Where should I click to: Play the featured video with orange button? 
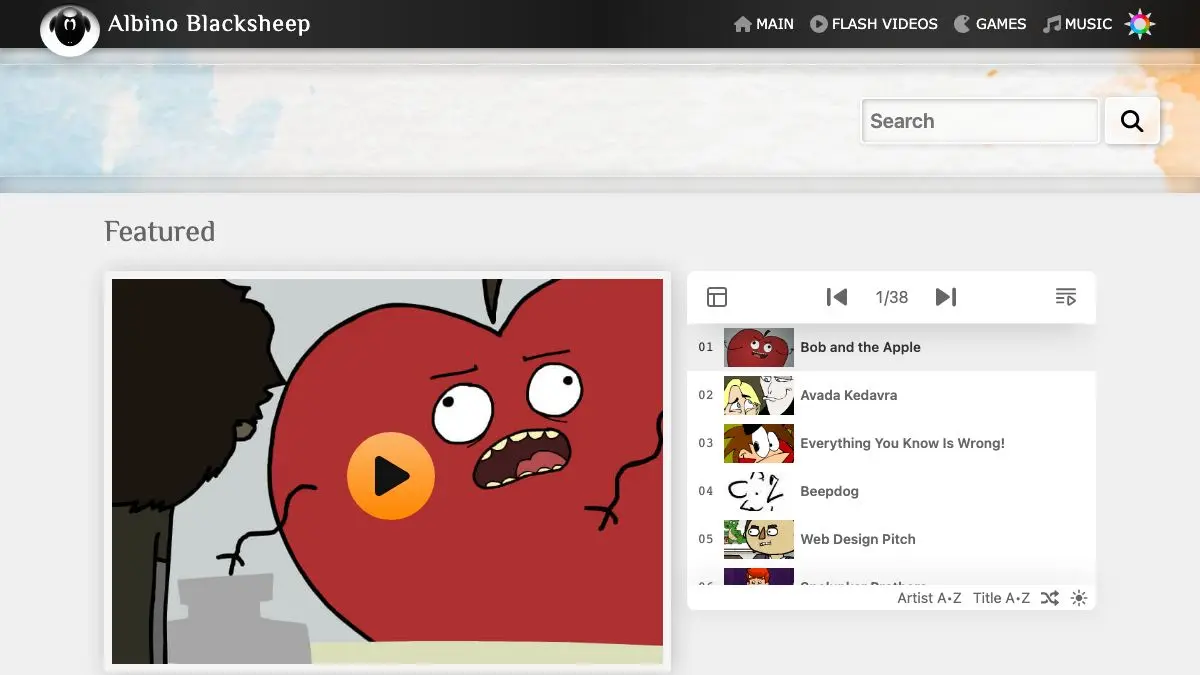coord(391,476)
